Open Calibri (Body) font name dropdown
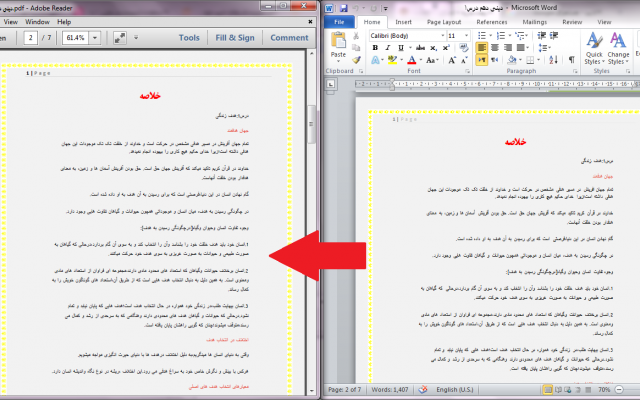 442,36
